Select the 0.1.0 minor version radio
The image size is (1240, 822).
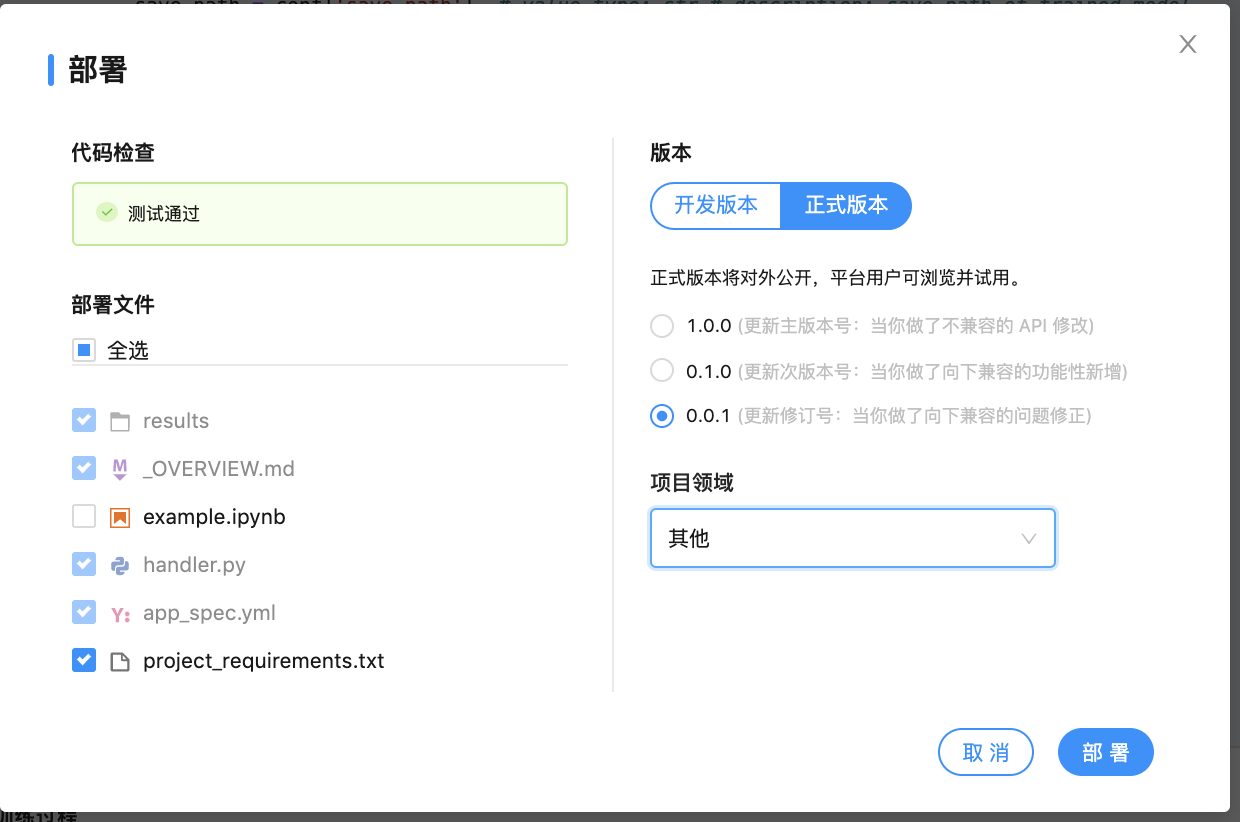(662, 371)
